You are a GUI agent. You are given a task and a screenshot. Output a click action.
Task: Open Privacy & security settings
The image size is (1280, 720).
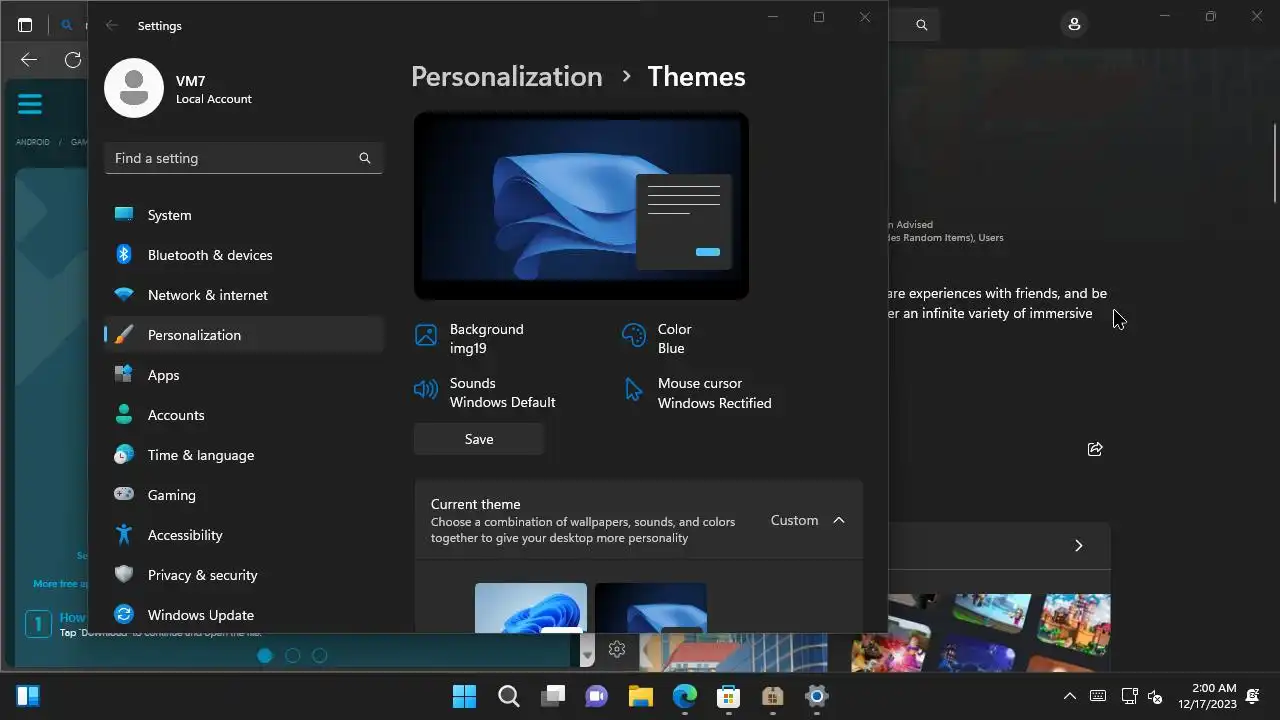[x=244, y=575]
